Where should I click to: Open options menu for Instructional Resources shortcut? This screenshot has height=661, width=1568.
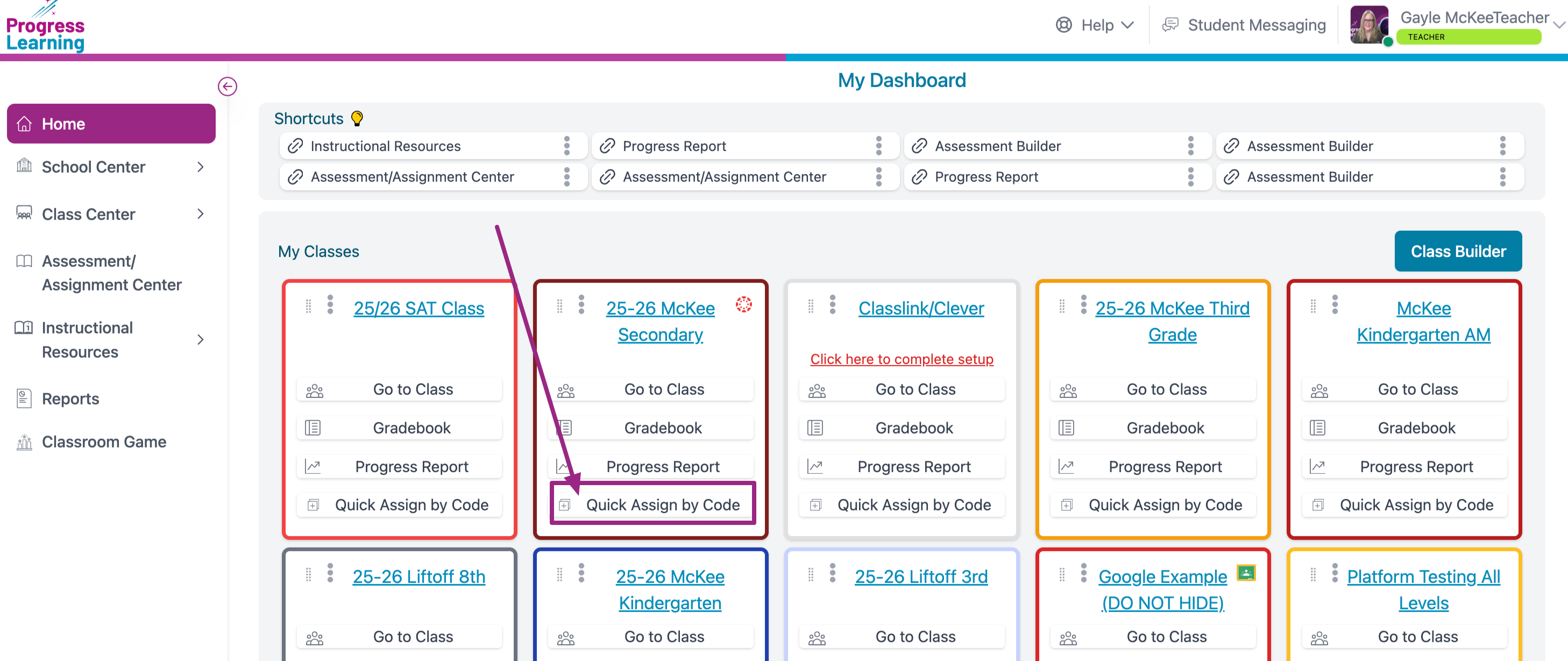click(567, 146)
